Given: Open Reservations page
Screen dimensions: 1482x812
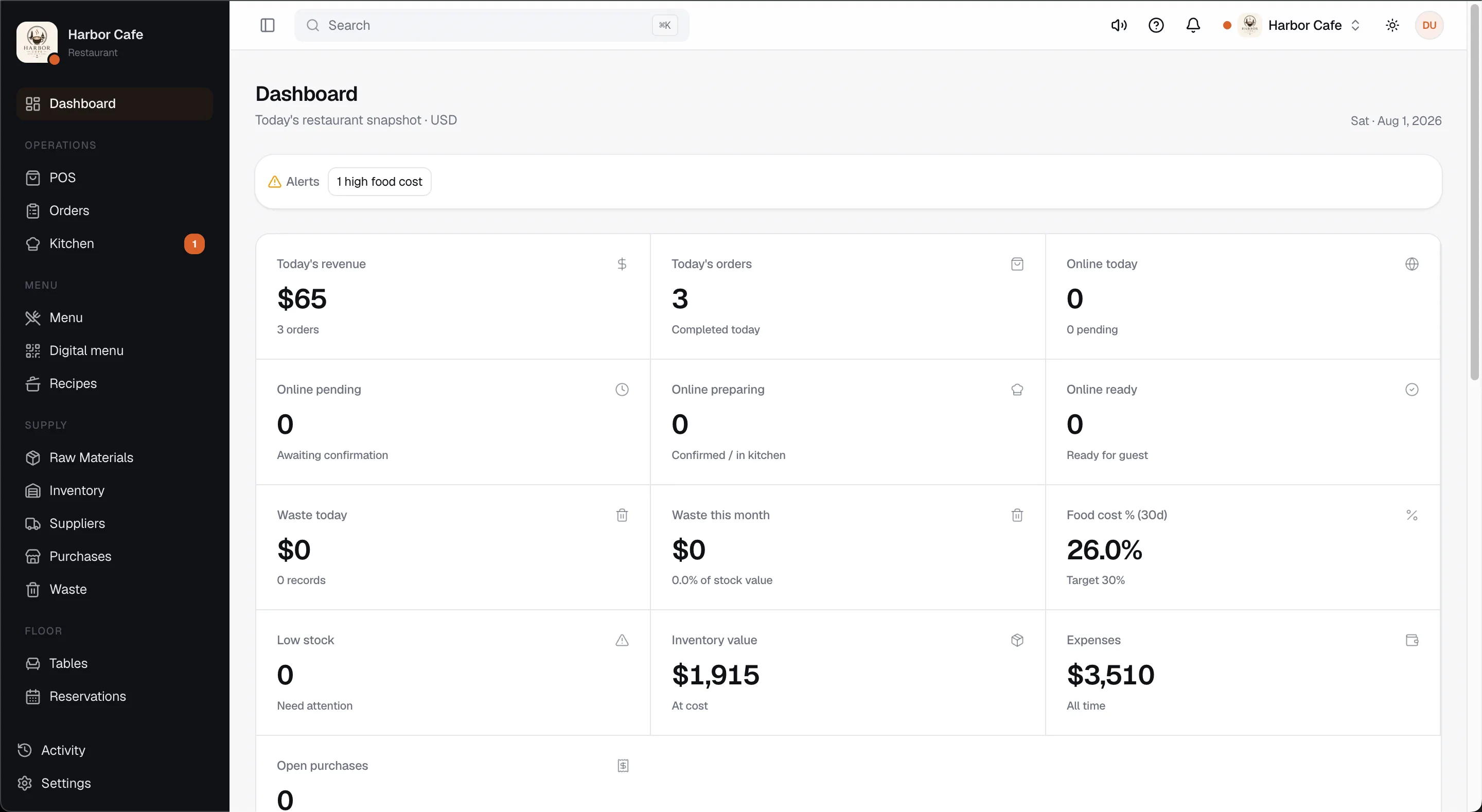Looking at the screenshot, I should [x=115, y=696].
